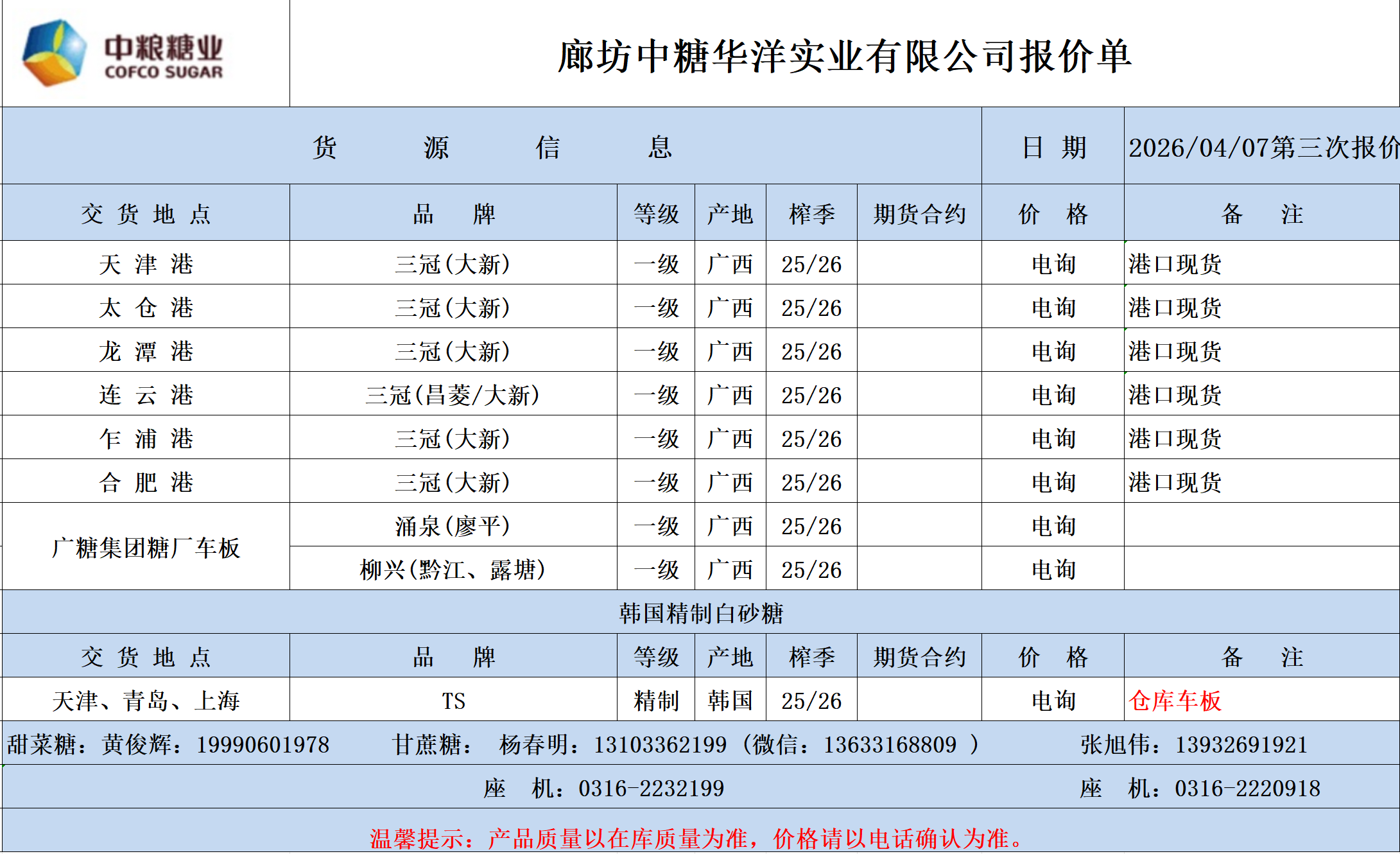Image resolution: width=1400 pixels, height=854 pixels.
Task: Click the landline number 0316-2220918
Action: click(1248, 789)
